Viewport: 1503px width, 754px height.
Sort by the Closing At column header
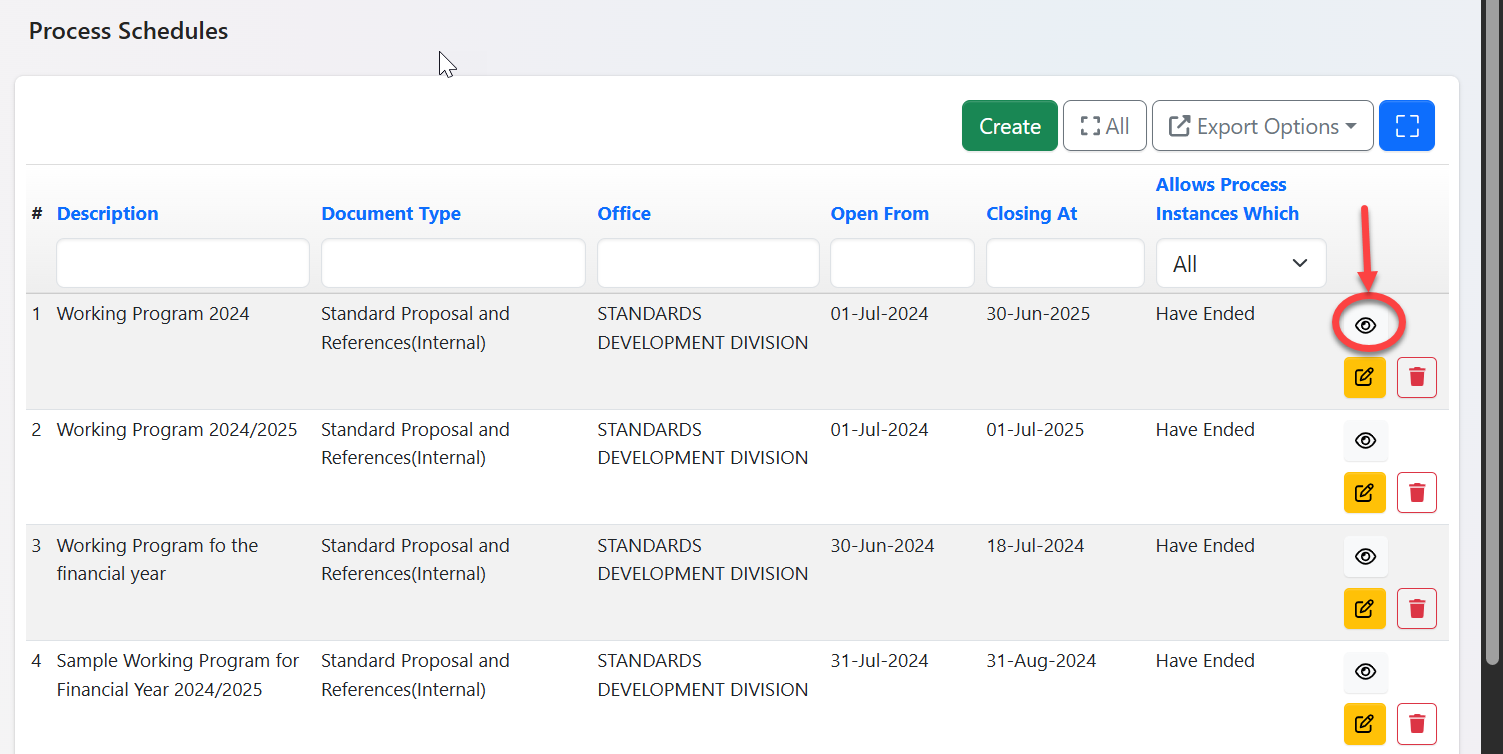point(1031,213)
